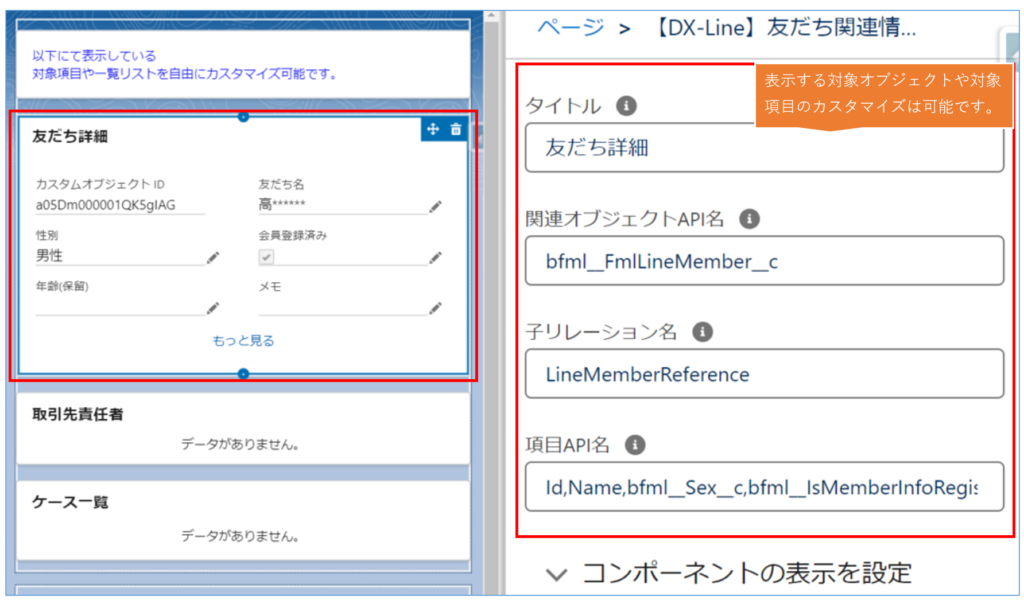Click the pencil icon beside 年齢(保留)
Viewport: 1024px width, 604px height.
(212, 308)
